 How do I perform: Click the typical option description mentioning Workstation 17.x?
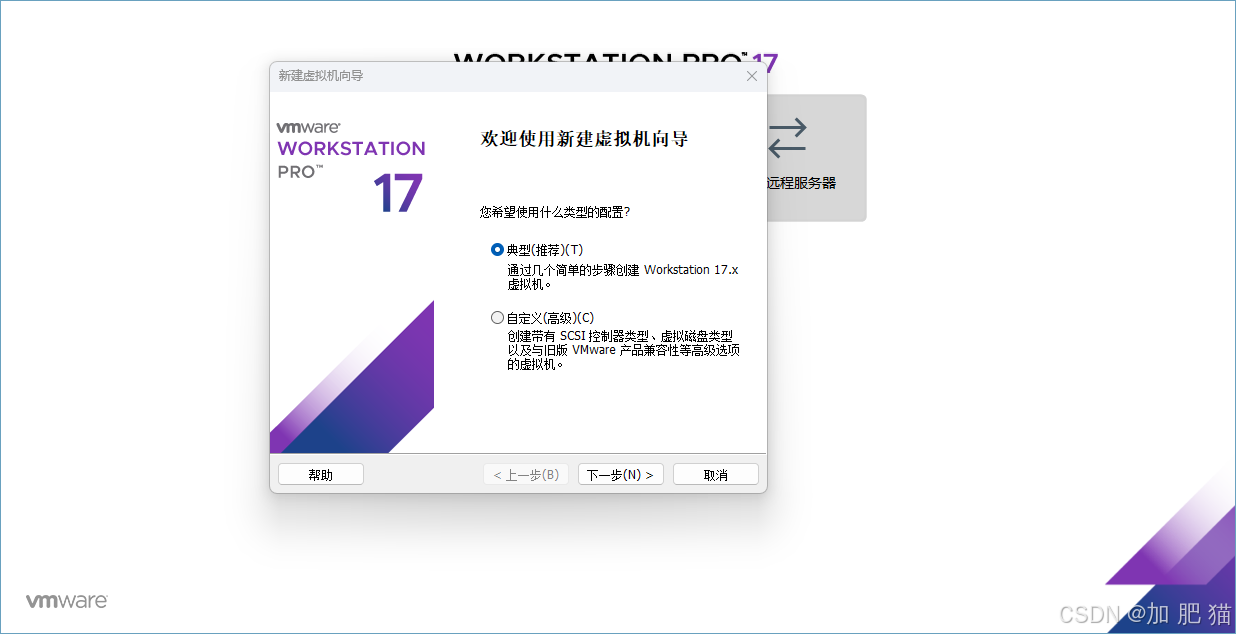coord(622,277)
